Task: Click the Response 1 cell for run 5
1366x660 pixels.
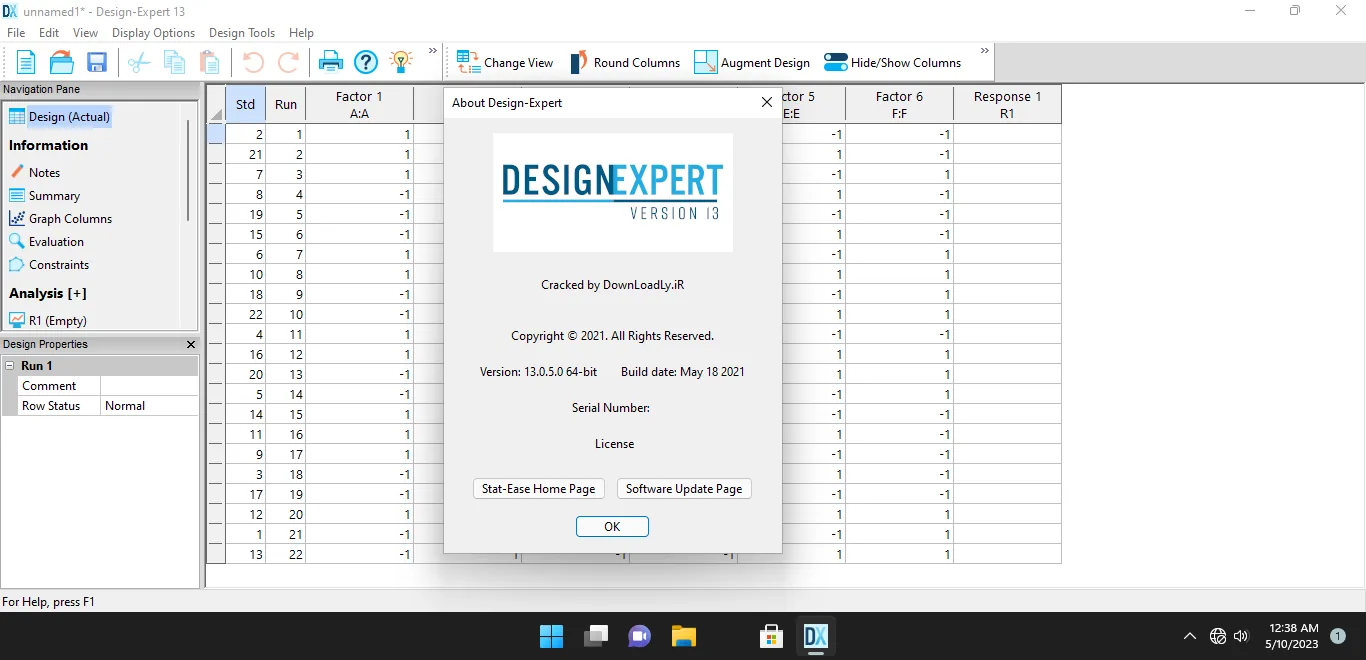Action: [1007, 214]
